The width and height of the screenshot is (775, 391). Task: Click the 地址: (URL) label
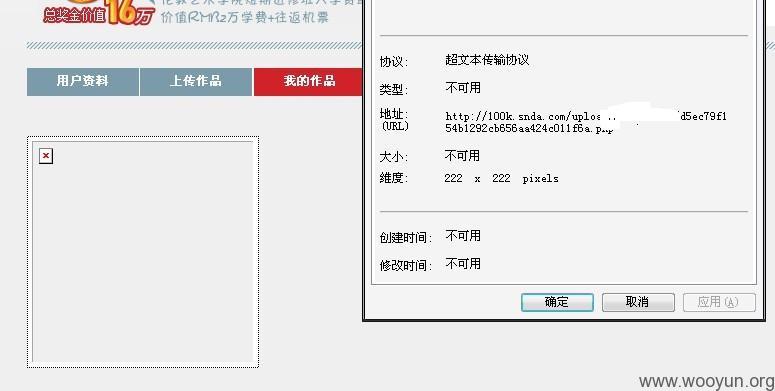tap(394, 120)
